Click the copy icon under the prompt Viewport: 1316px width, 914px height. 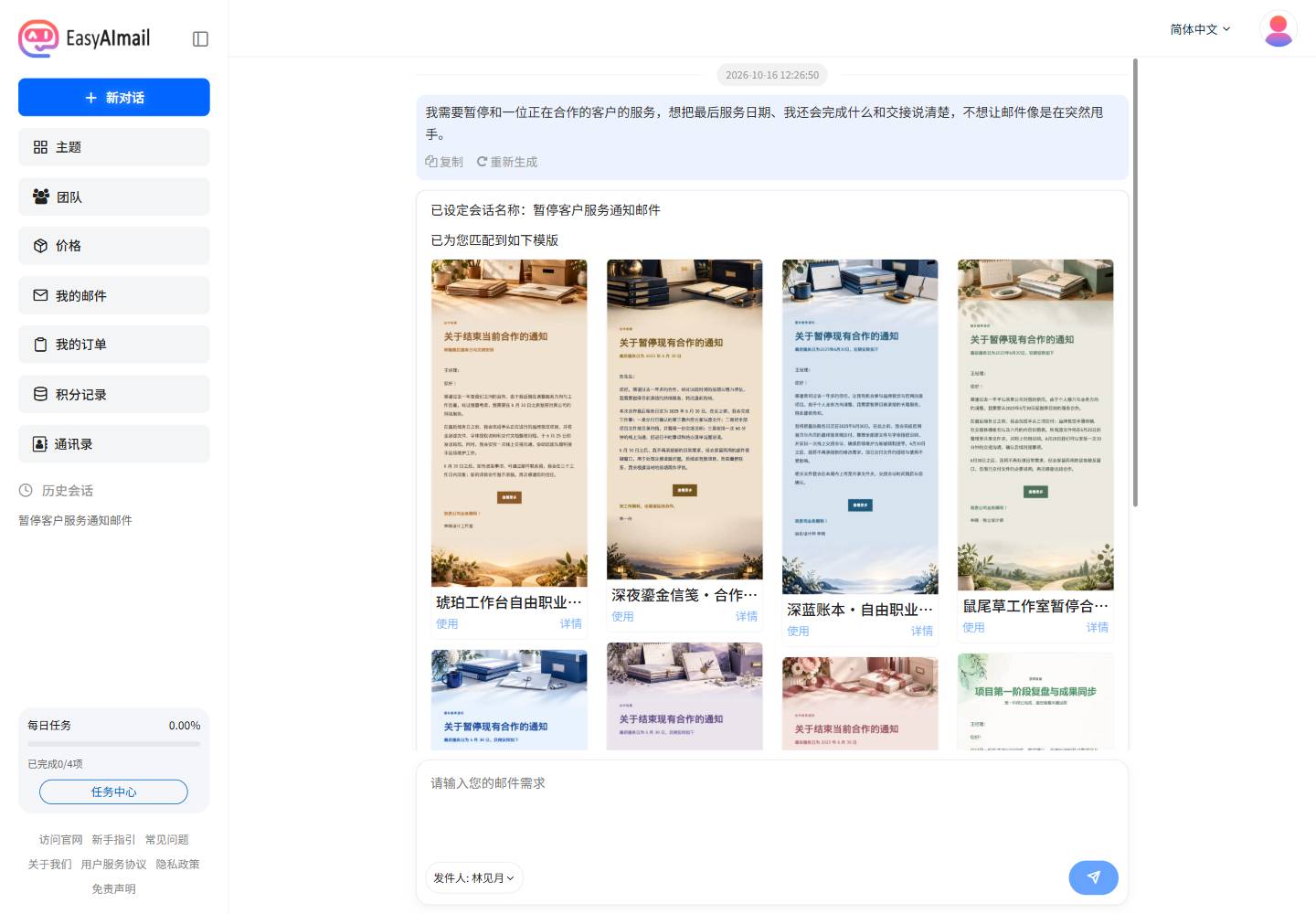click(431, 162)
